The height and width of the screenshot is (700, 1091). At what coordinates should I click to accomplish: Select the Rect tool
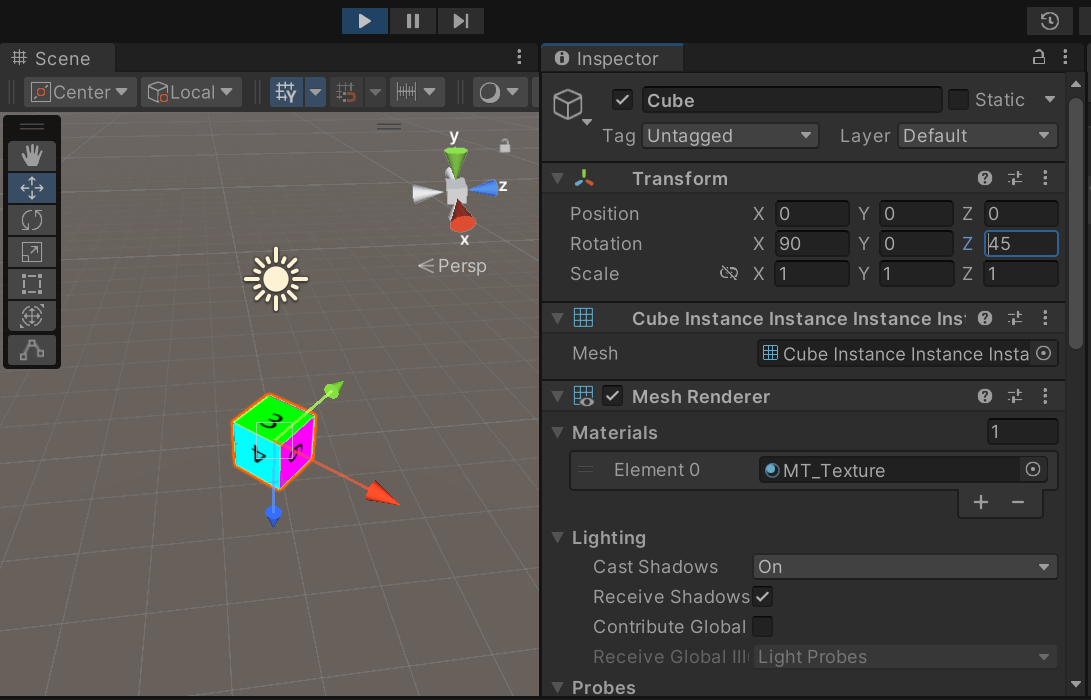[x=32, y=284]
